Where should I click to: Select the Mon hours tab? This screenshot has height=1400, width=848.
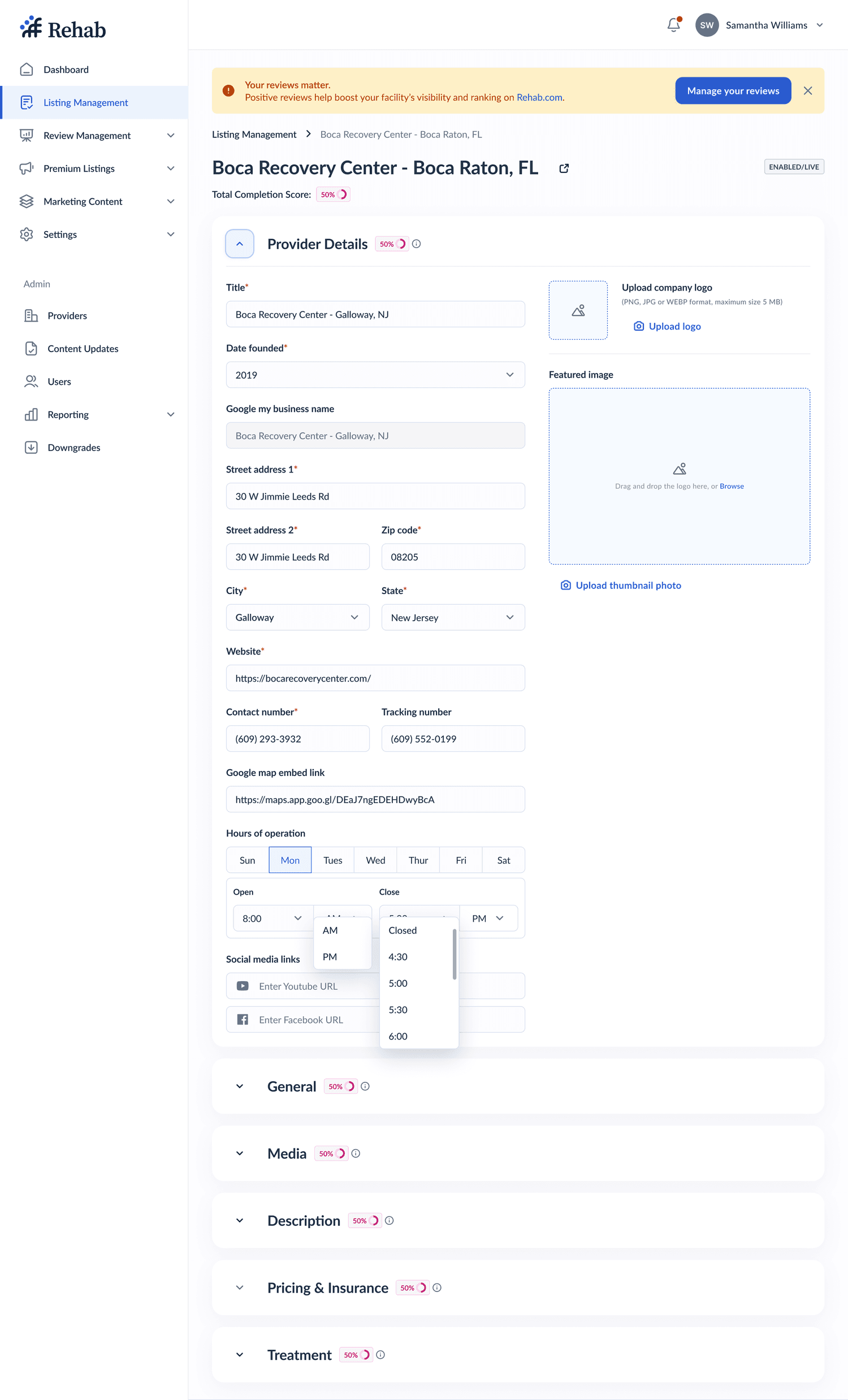tap(290, 860)
